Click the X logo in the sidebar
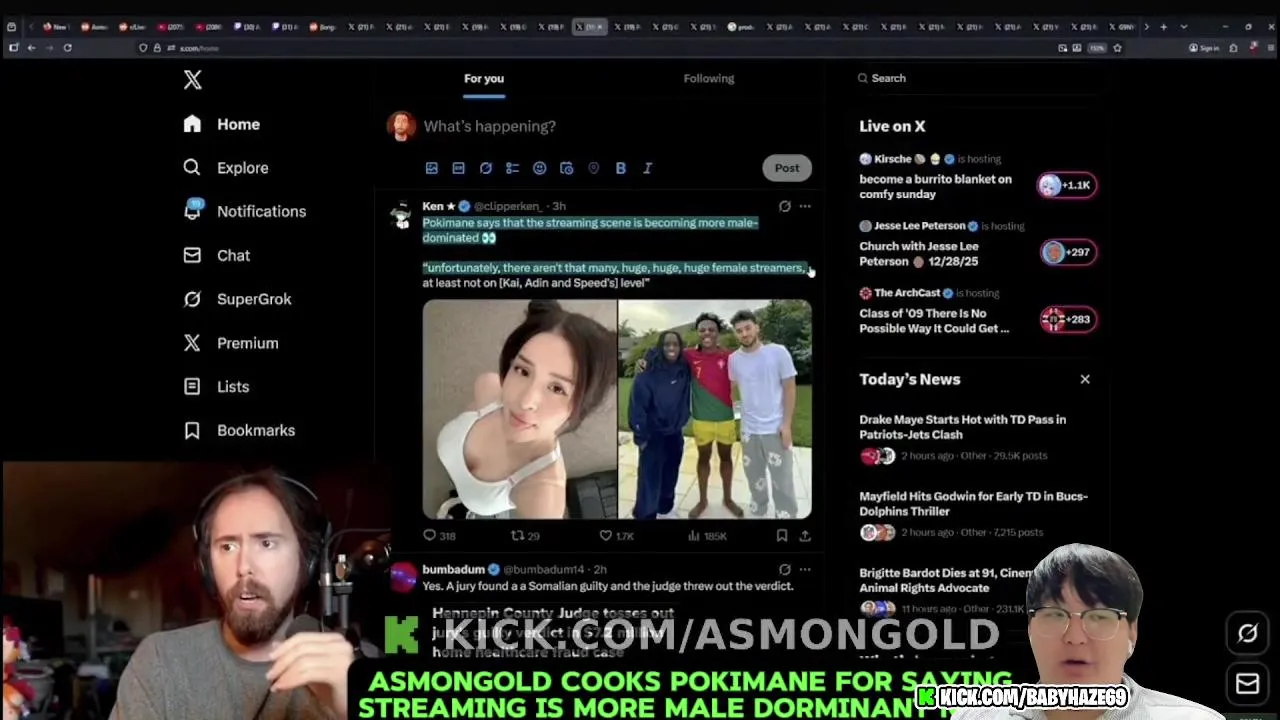This screenshot has height=720, width=1280. coord(193,80)
